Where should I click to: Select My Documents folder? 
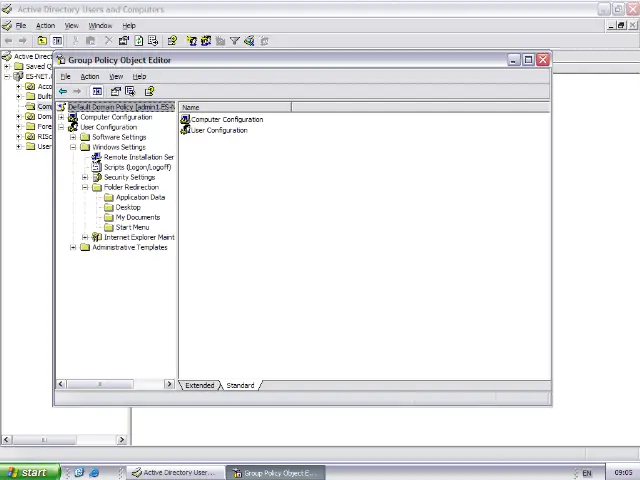pos(138,217)
